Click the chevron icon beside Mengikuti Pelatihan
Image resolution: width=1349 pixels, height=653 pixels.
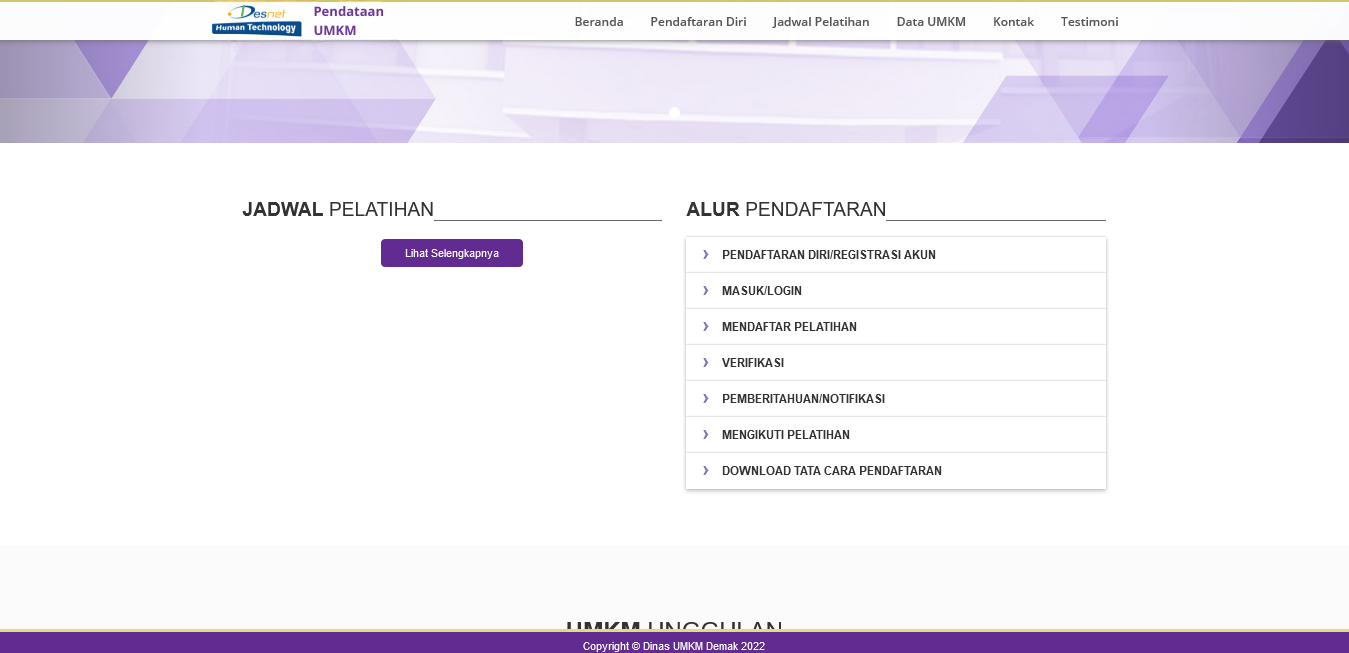pos(705,435)
